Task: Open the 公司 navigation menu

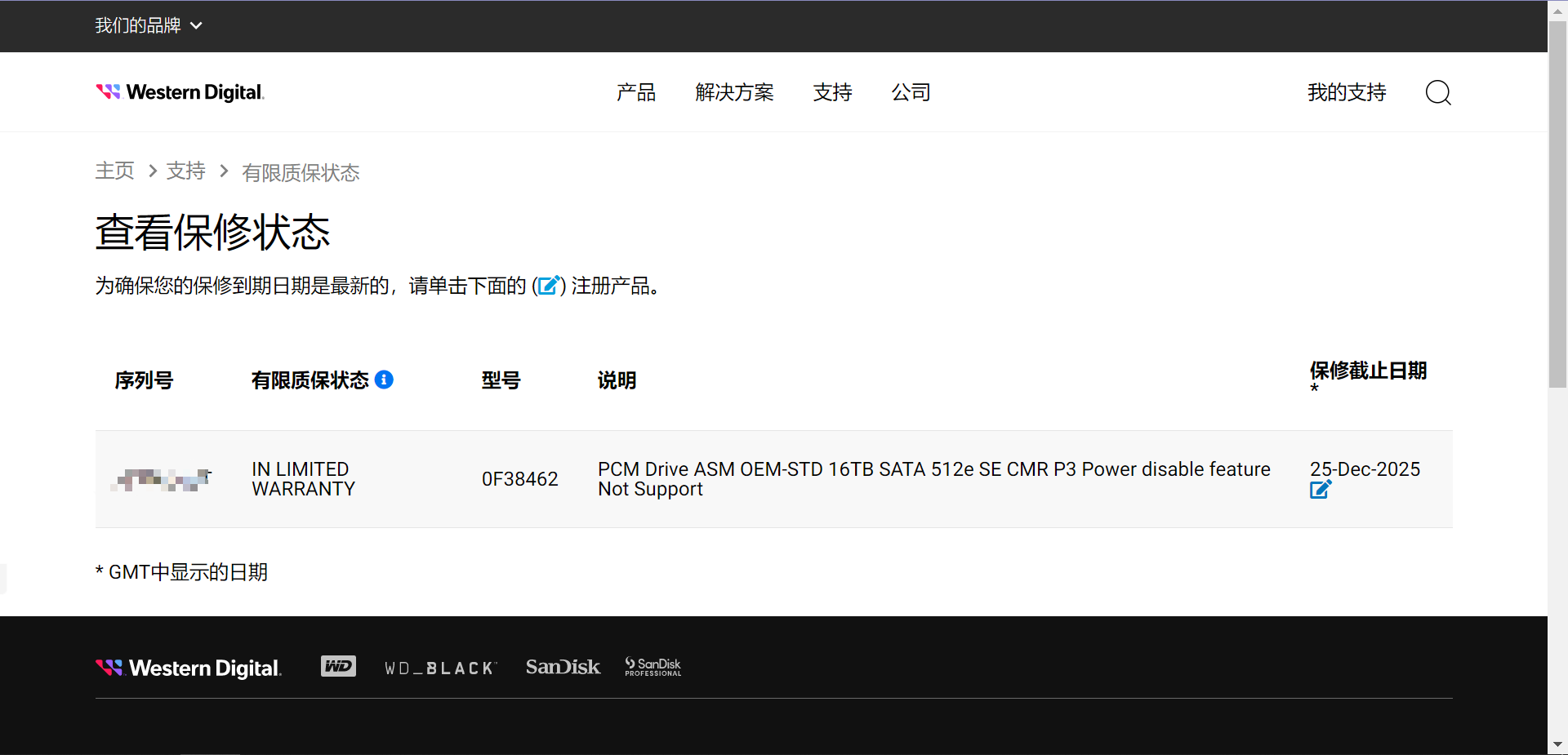Action: 911,92
